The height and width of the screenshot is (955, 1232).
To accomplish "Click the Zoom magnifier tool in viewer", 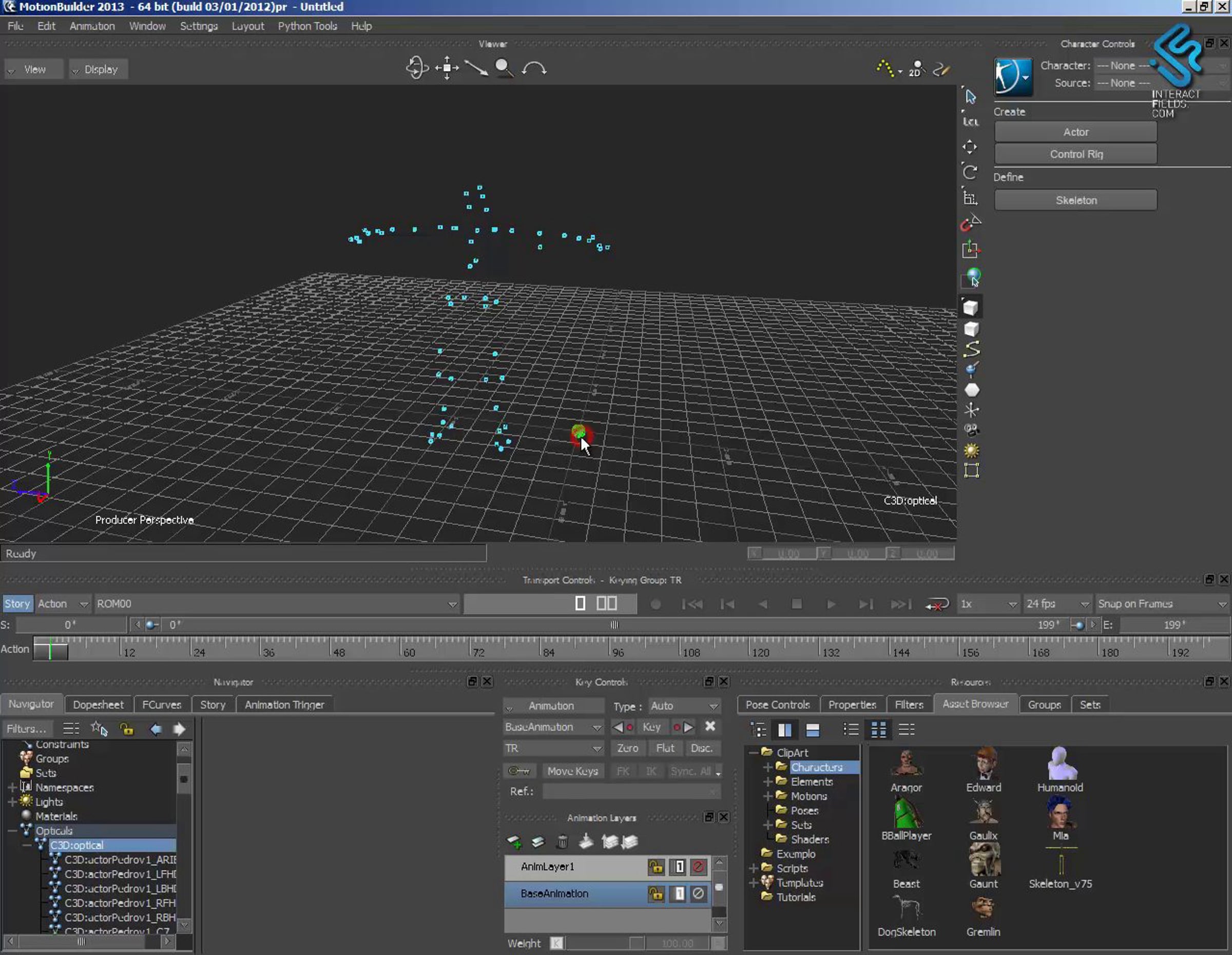I will pos(503,68).
